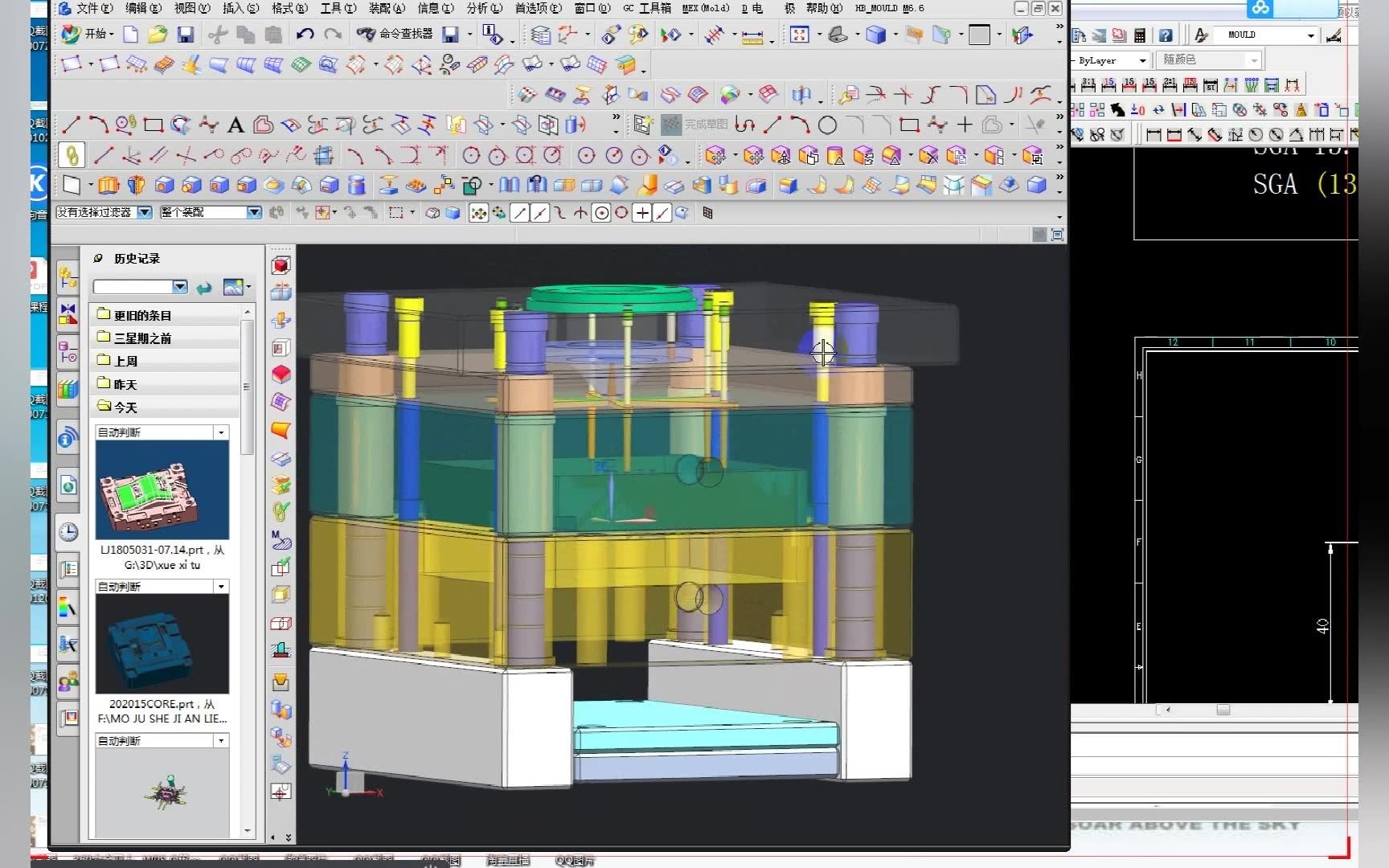Viewport: 1389px width, 868px height.
Task: Create a new file with blank page icon
Action: point(130,34)
